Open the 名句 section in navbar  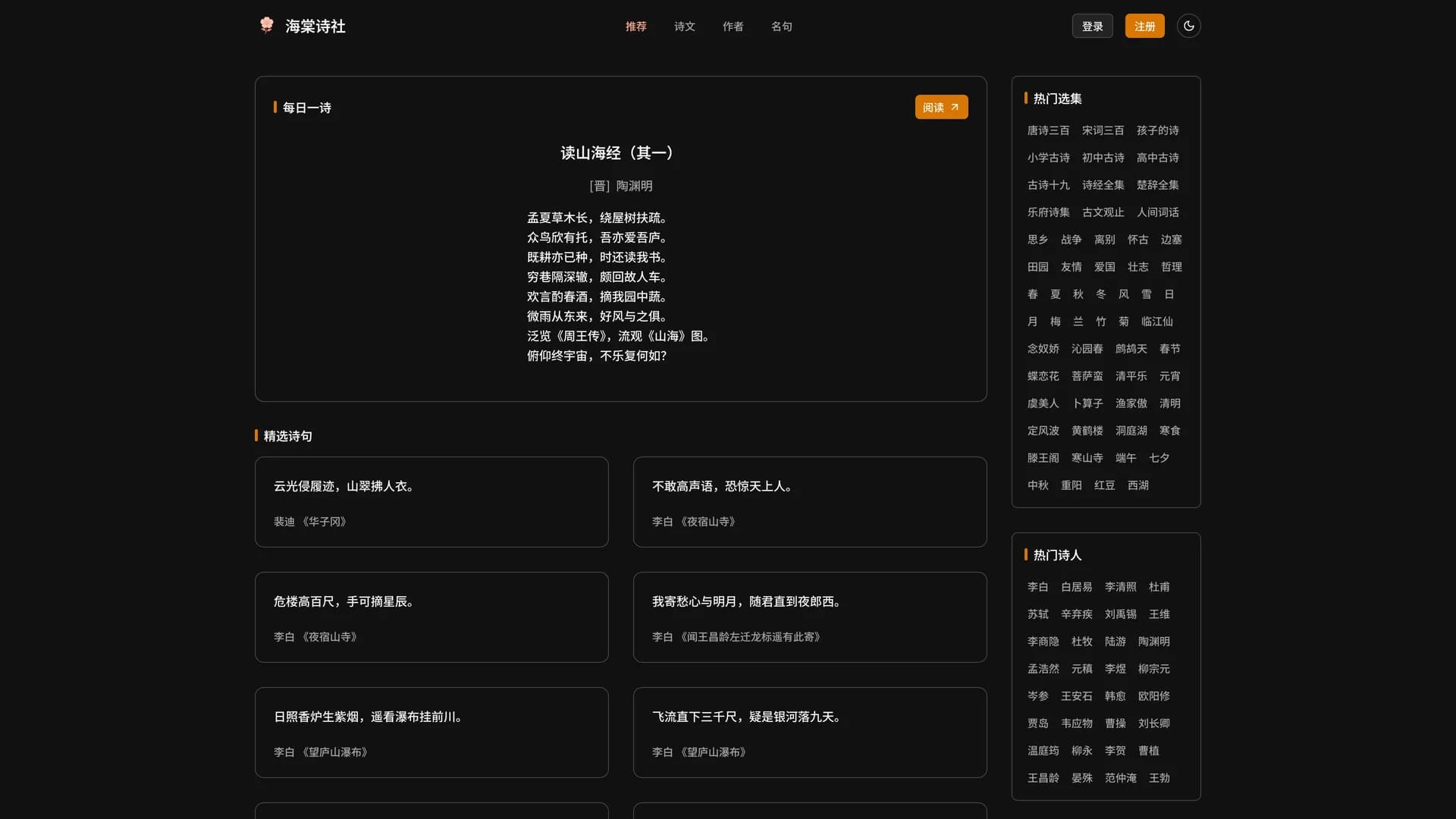point(782,26)
